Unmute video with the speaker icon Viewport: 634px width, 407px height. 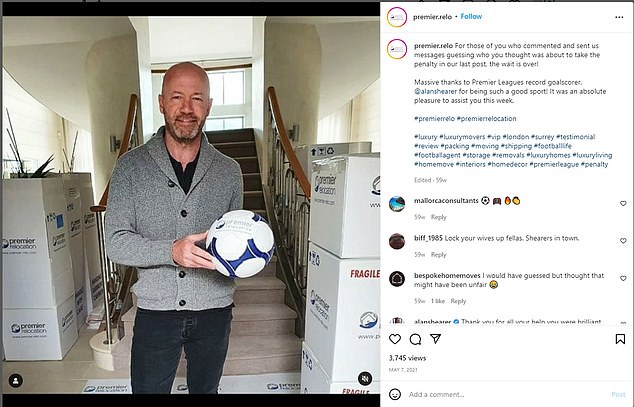[365, 378]
